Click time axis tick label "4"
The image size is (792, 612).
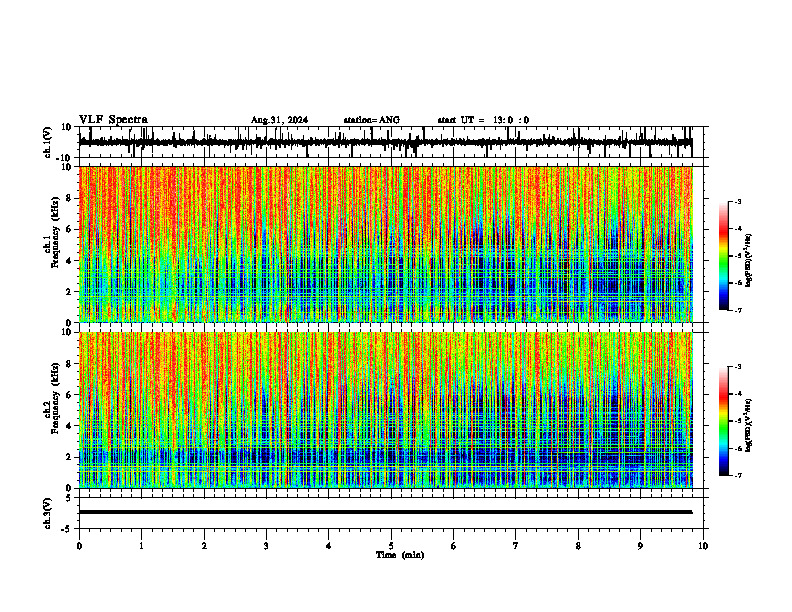pyautogui.click(x=329, y=546)
